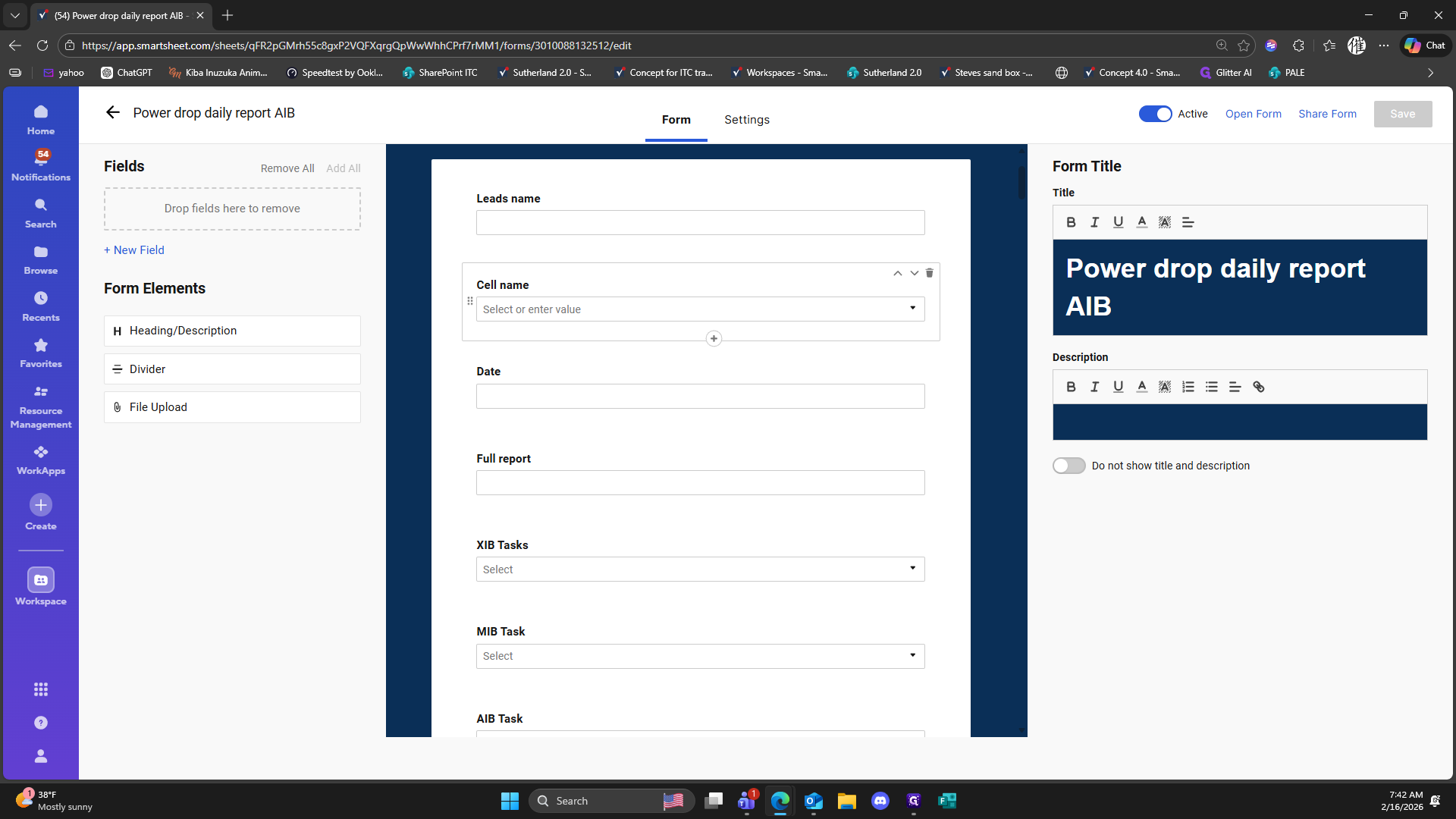Click the back arrow beside form name
This screenshot has width=1456, height=819.
pyautogui.click(x=113, y=113)
